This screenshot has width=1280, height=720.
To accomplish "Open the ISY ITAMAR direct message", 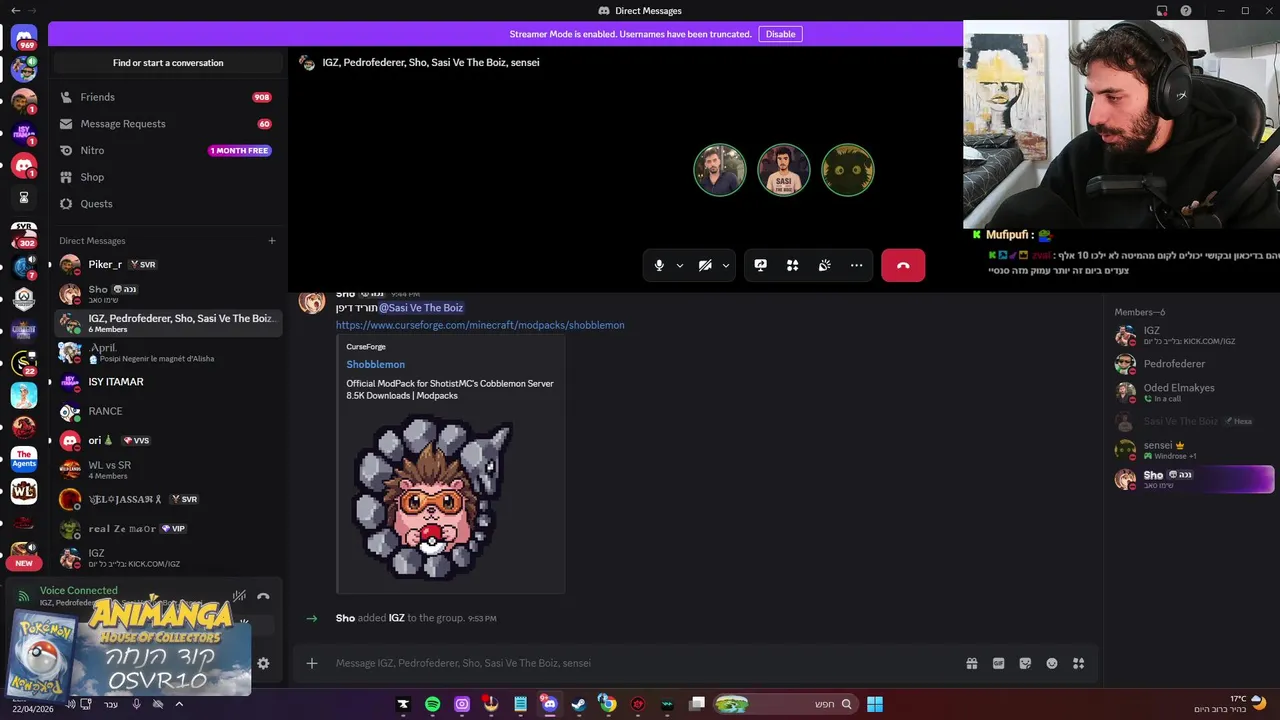I will (x=167, y=382).
